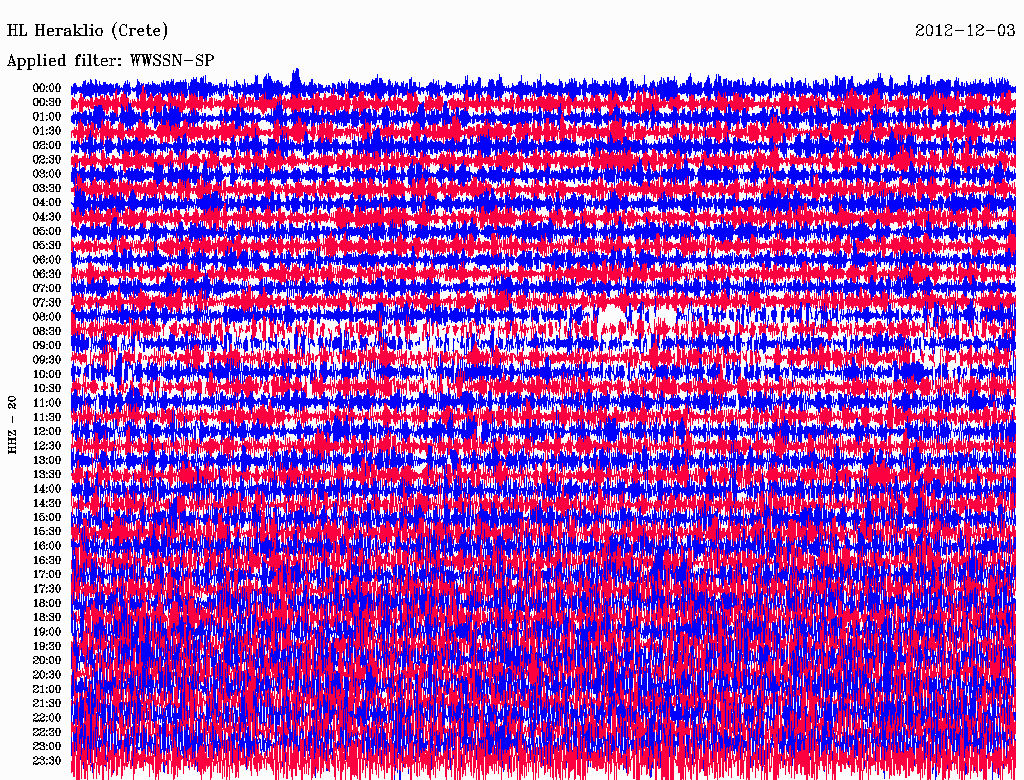Select the 14:30 time label
The image size is (1024, 780).
tap(46, 503)
